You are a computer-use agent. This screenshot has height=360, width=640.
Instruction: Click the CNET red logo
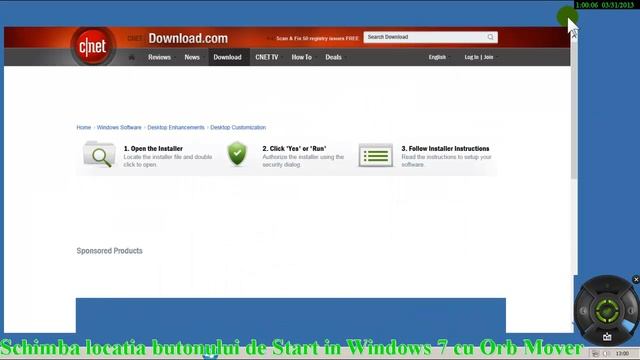click(93, 47)
